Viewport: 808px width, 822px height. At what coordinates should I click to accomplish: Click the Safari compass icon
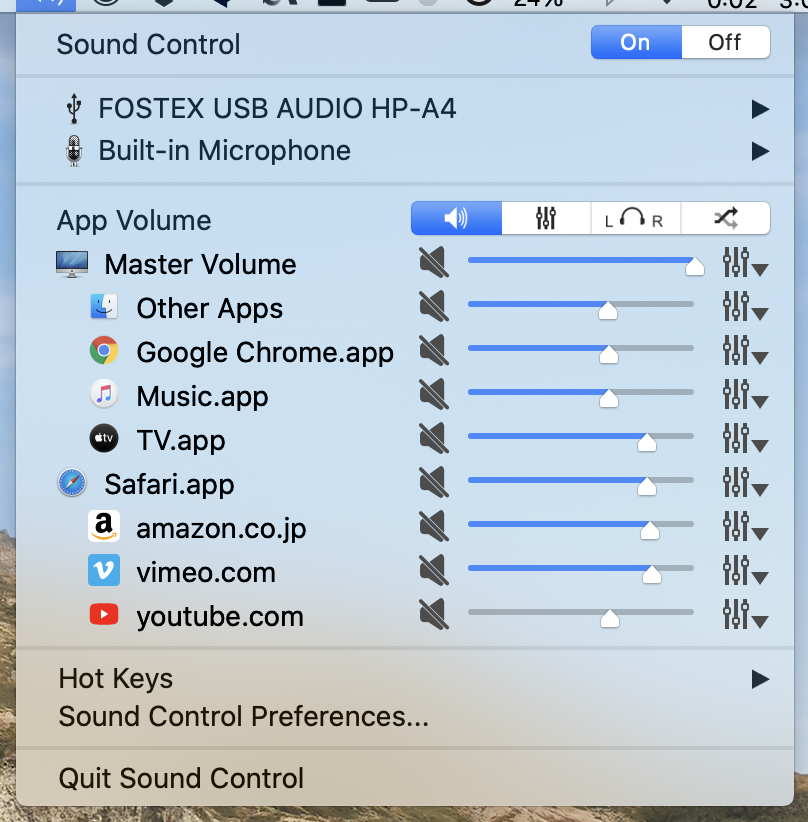pos(72,482)
